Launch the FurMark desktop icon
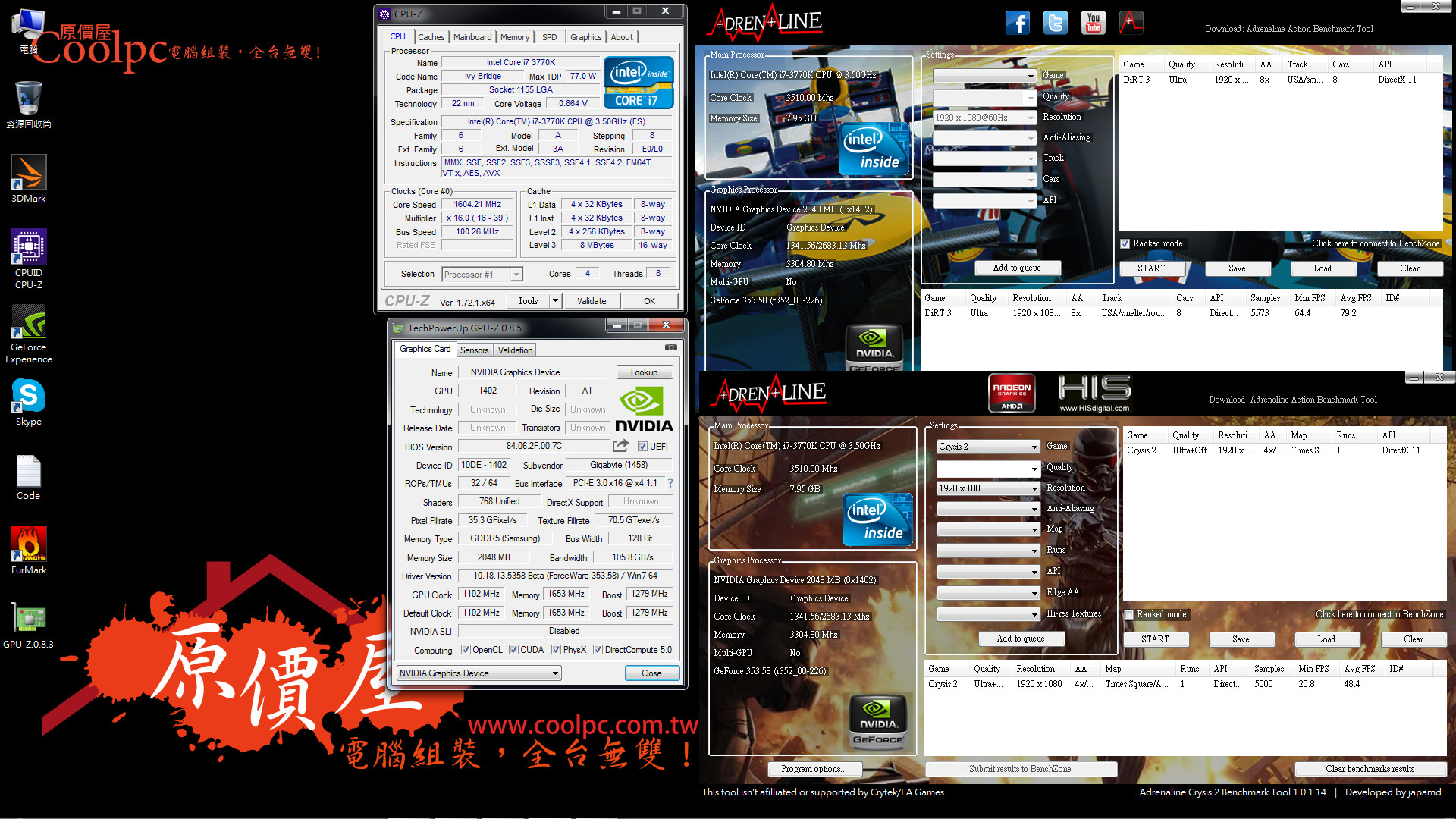The width and height of the screenshot is (1456, 819). [28, 551]
